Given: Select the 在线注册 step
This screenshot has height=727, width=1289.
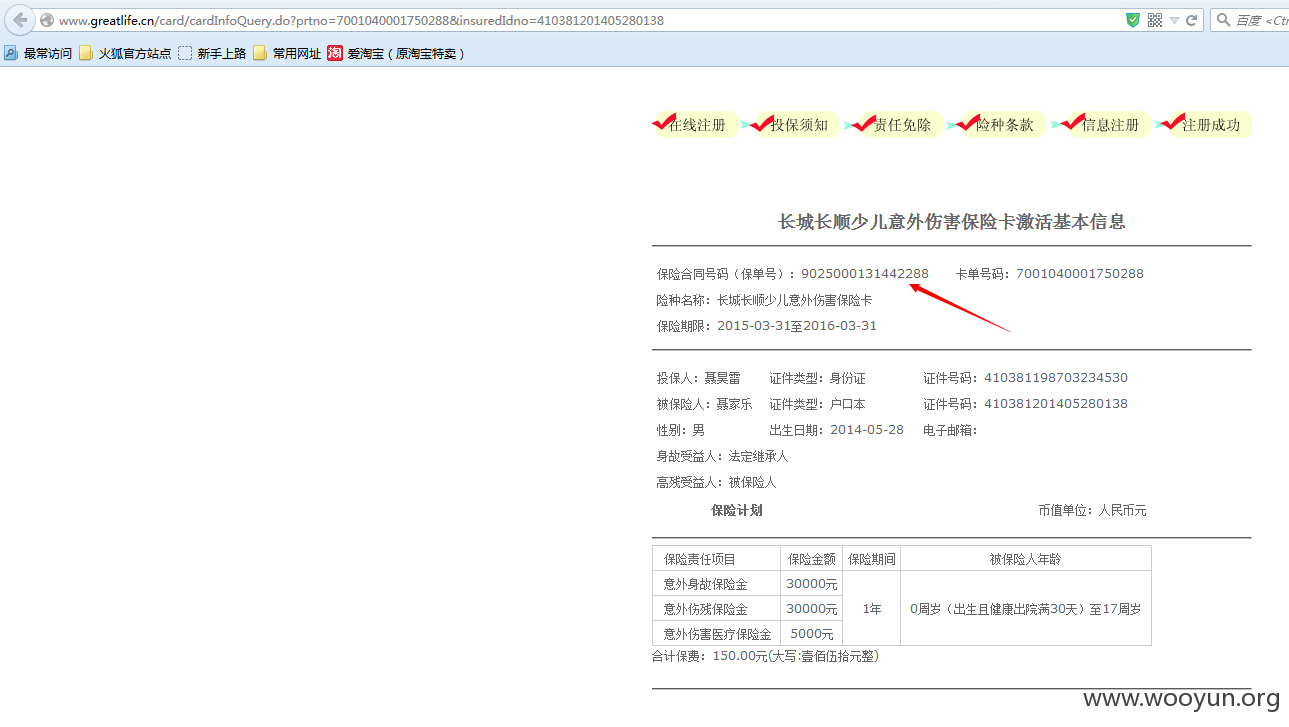Looking at the screenshot, I should pyautogui.click(x=695, y=125).
